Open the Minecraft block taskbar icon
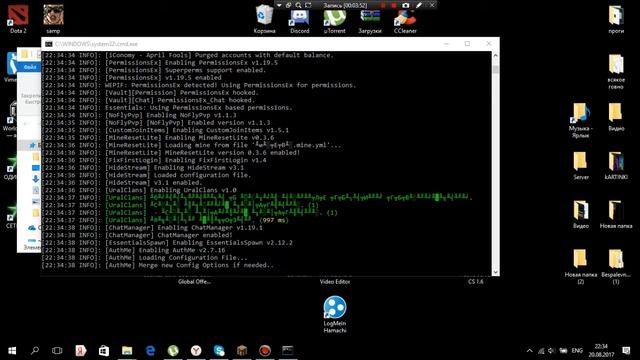Image resolution: width=640 pixels, height=360 pixels. (242, 351)
